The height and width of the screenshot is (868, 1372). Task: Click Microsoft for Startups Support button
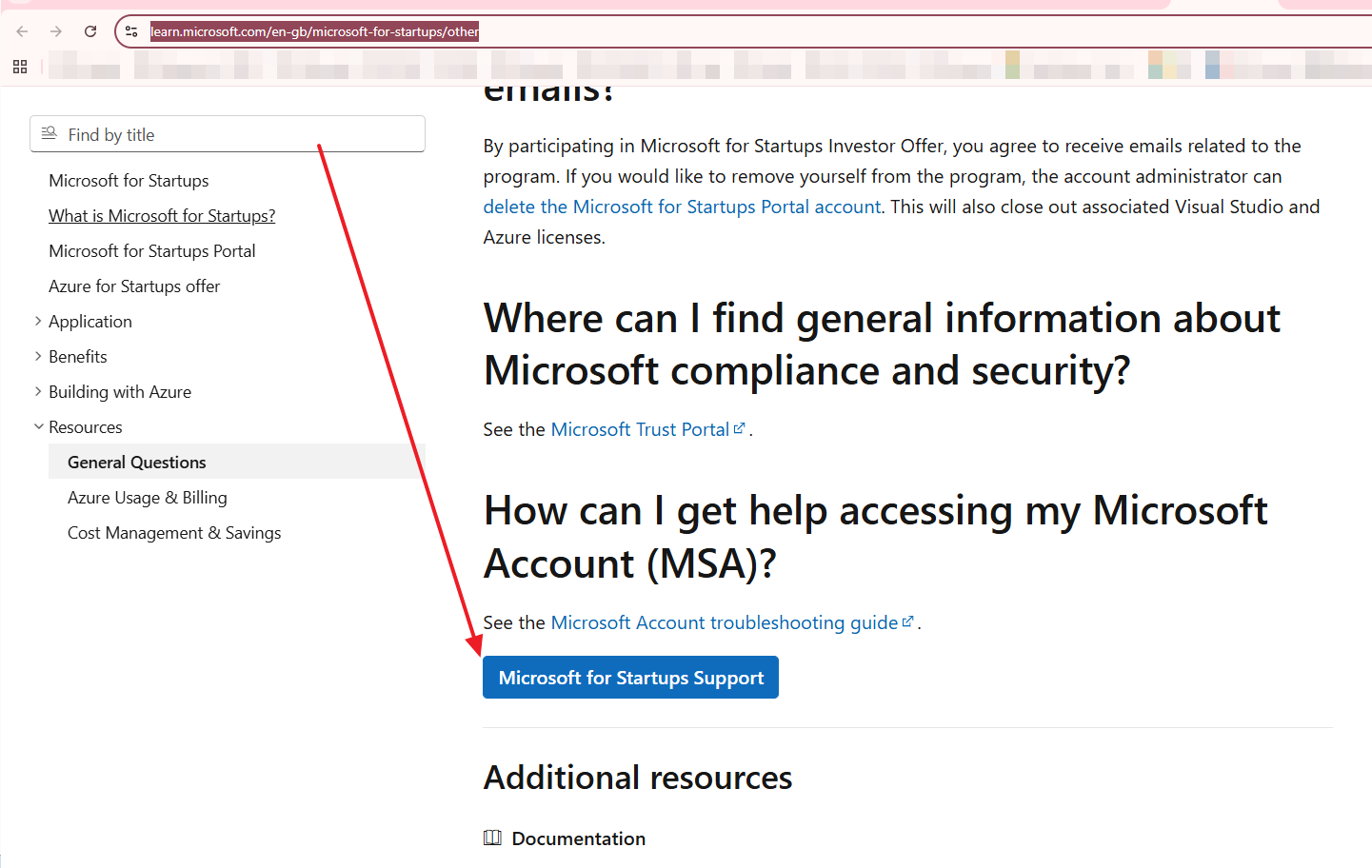click(630, 678)
